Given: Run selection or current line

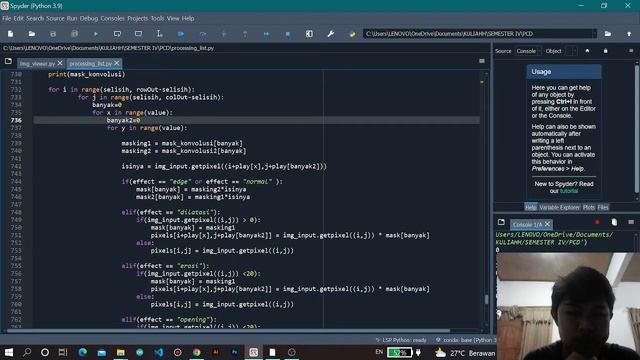Looking at the screenshot, I should click(160, 34).
